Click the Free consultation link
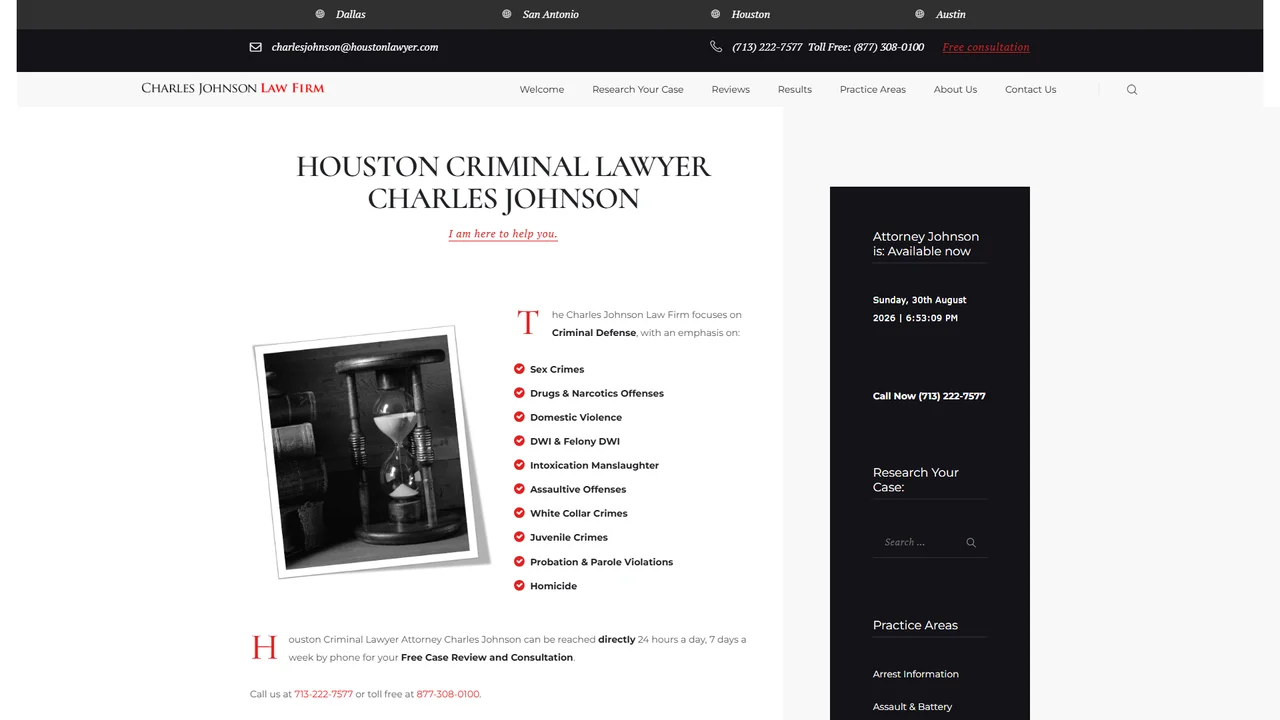This screenshot has width=1280, height=720. coord(986,47)
